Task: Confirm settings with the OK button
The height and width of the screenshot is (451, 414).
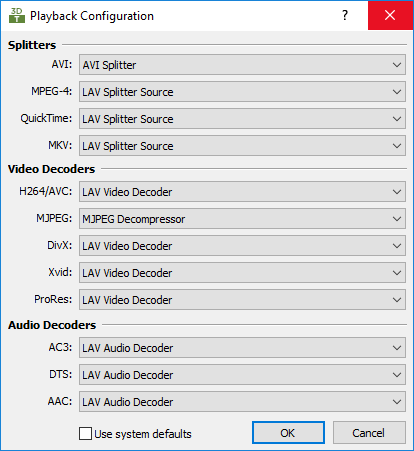Action: tap(288, 433)
